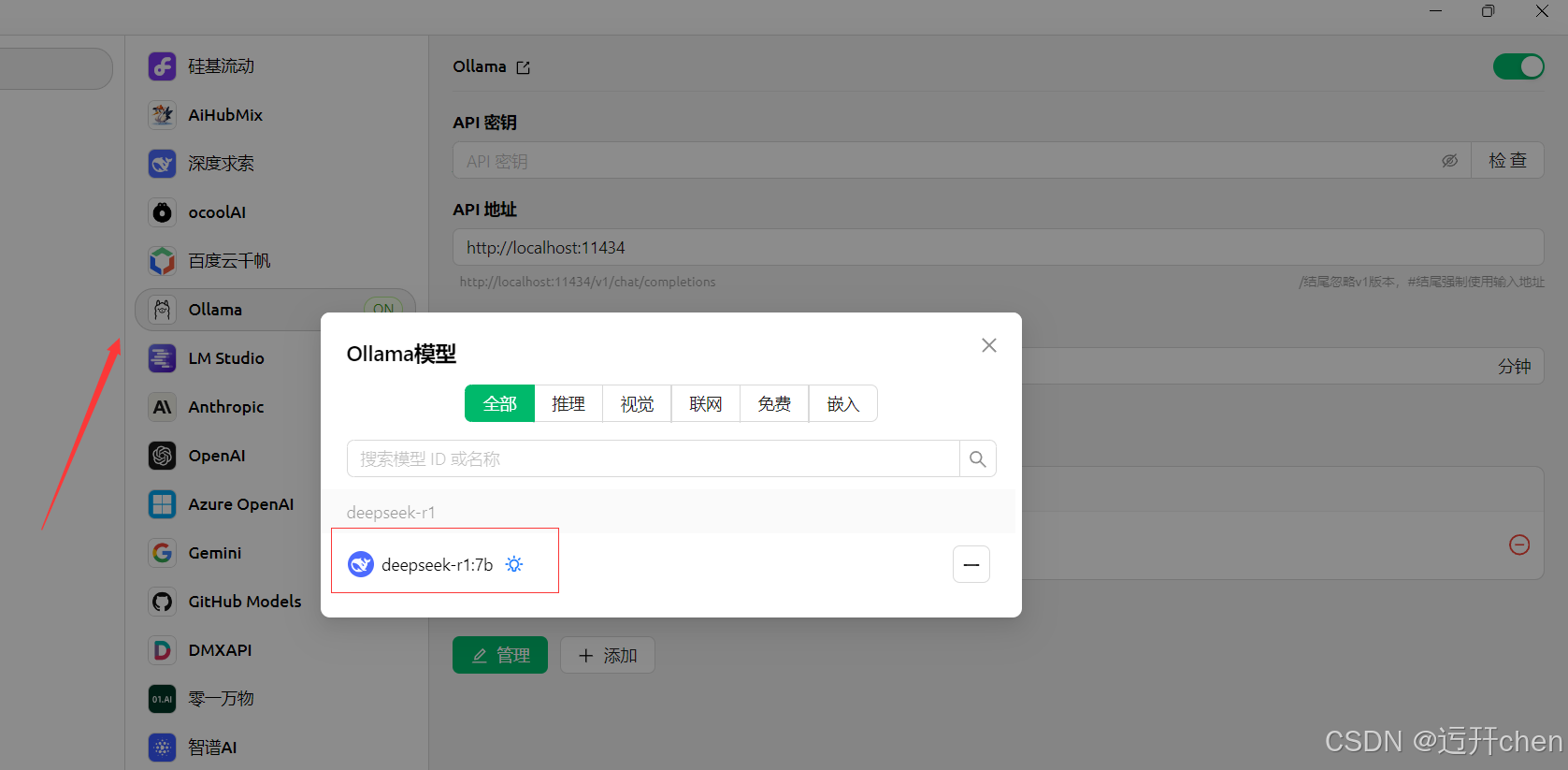
Task: Click the search magnifier in model dialog
Action: pyautogui.click(x=977, y=459)
